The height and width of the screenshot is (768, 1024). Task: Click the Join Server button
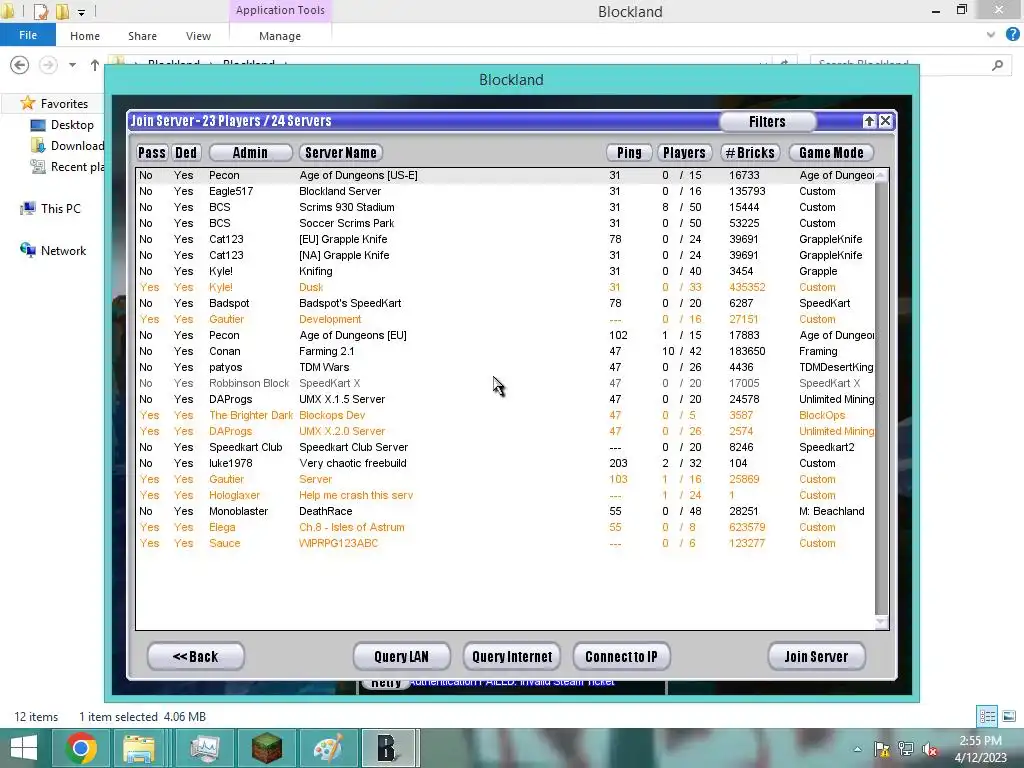(817, 656)
